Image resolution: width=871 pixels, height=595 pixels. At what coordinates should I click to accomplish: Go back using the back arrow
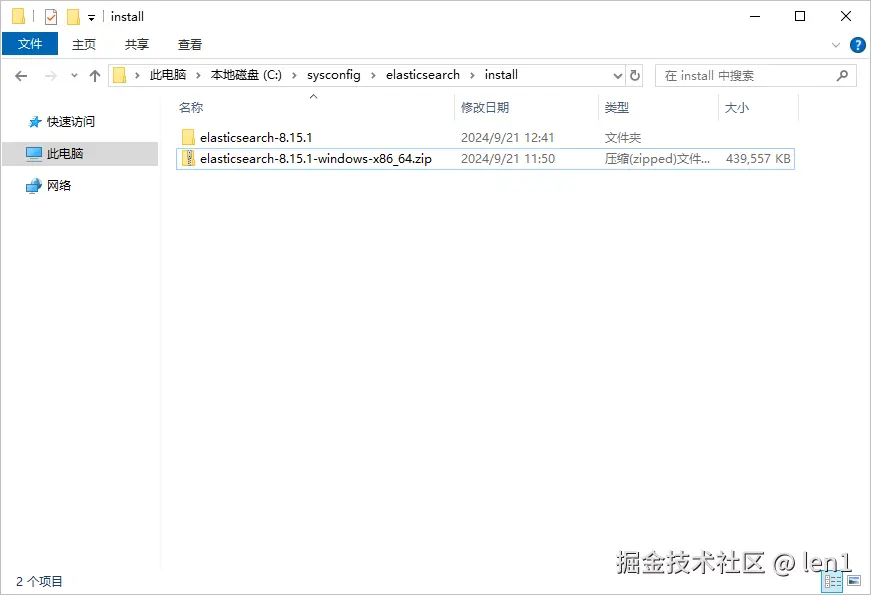pos(21,76)
